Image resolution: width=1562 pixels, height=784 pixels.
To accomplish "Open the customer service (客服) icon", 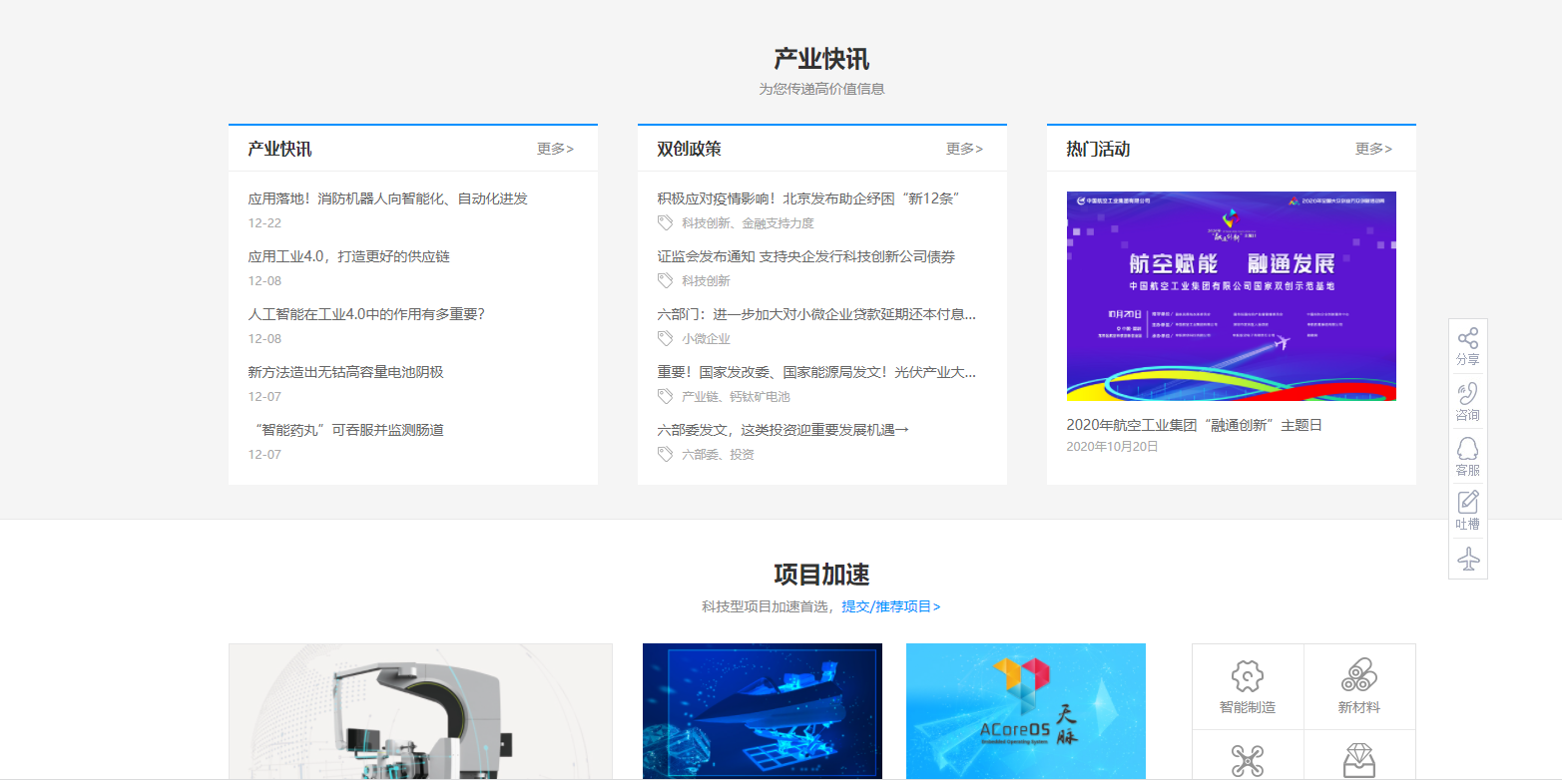I will [x=1467, y=448].
